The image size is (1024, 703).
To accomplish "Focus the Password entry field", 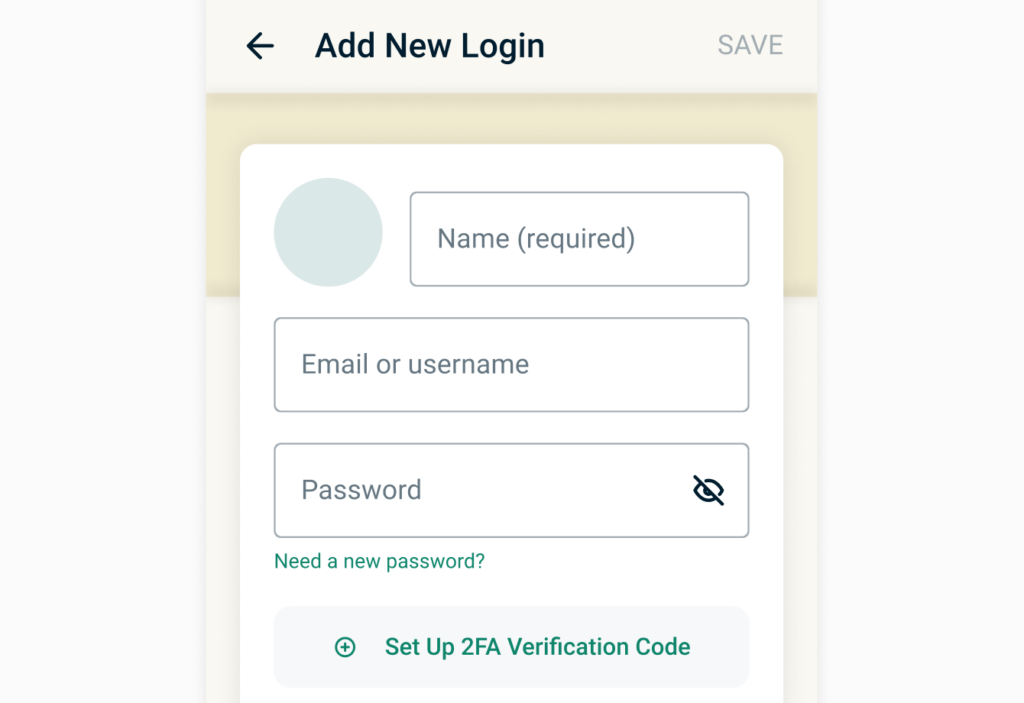I will 450,490.
